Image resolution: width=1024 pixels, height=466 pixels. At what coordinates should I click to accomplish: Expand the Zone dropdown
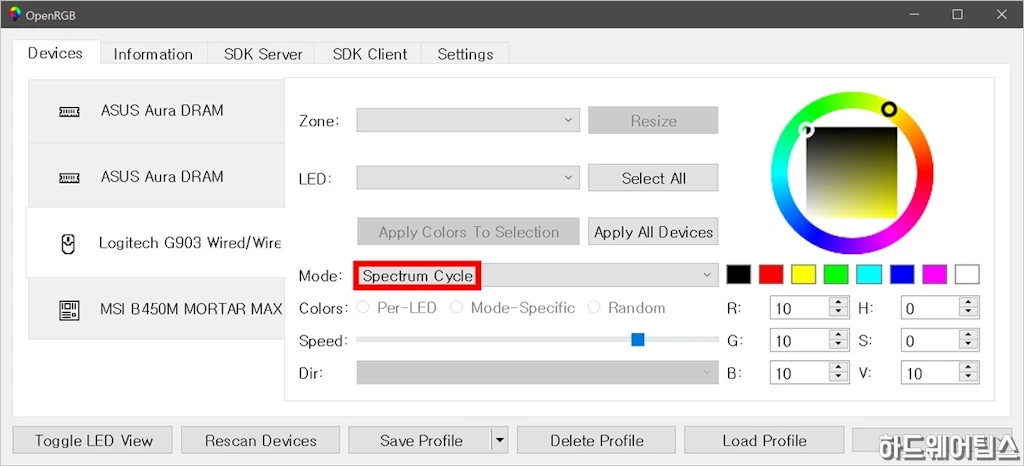click(467, 121)
